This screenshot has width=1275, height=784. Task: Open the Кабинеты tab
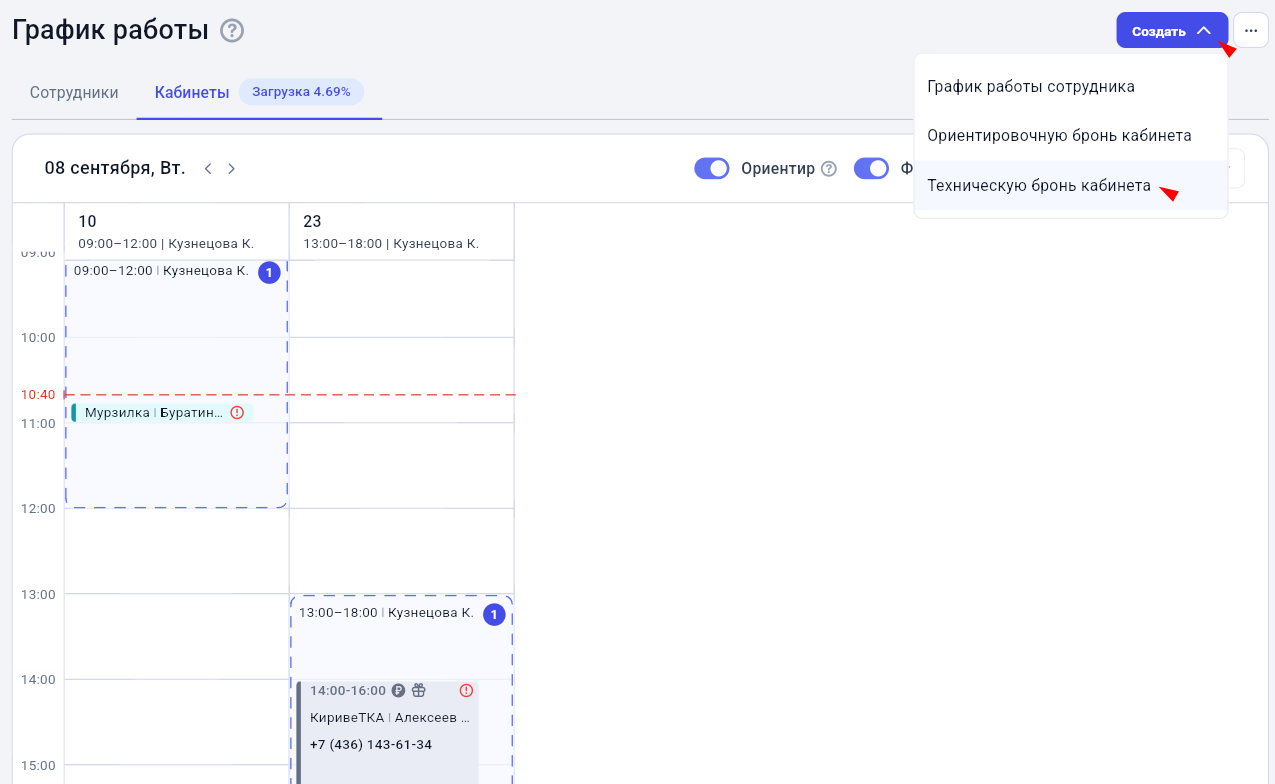coord(192,93)
